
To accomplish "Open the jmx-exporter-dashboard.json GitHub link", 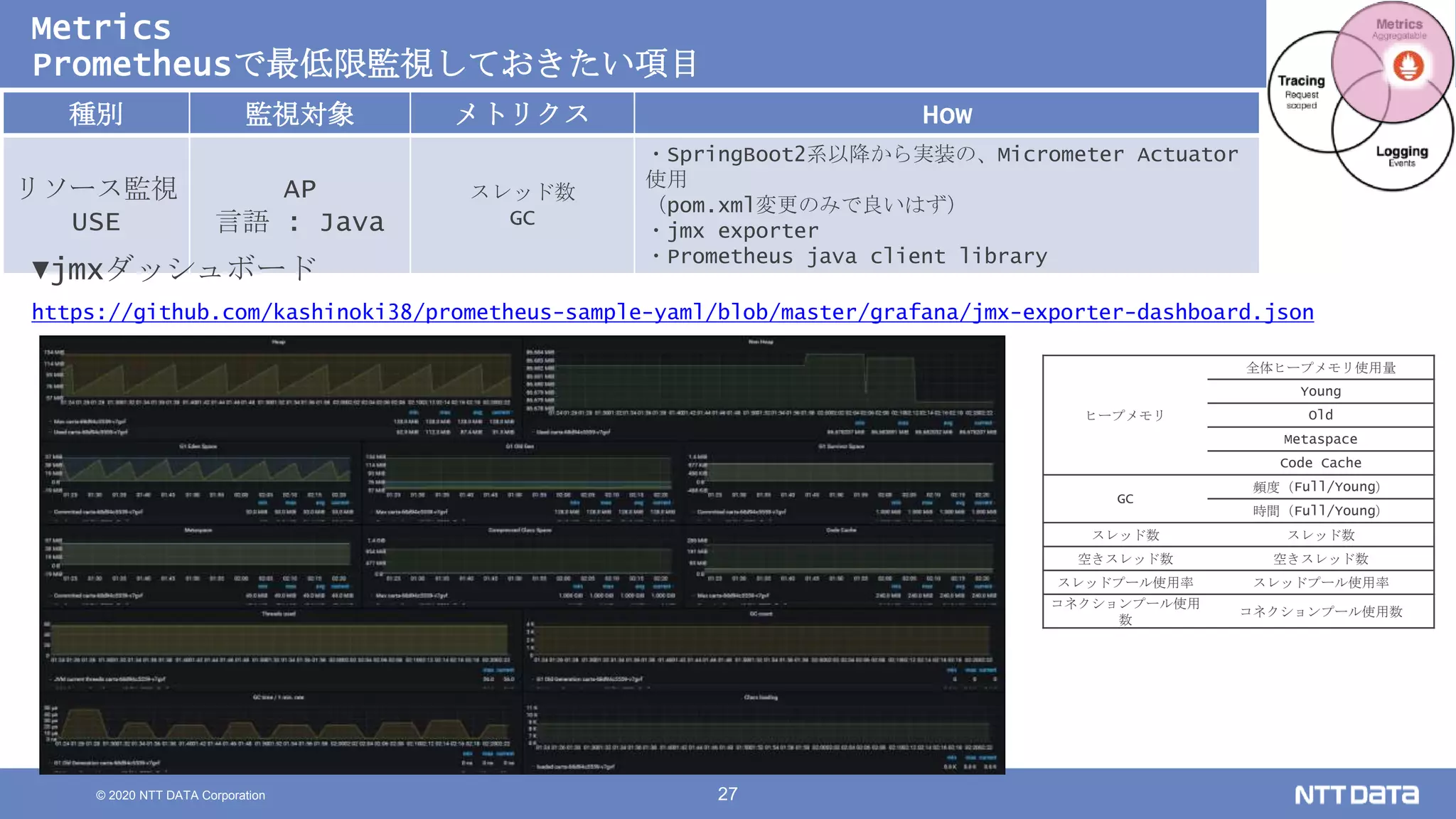I will point(673,312).
